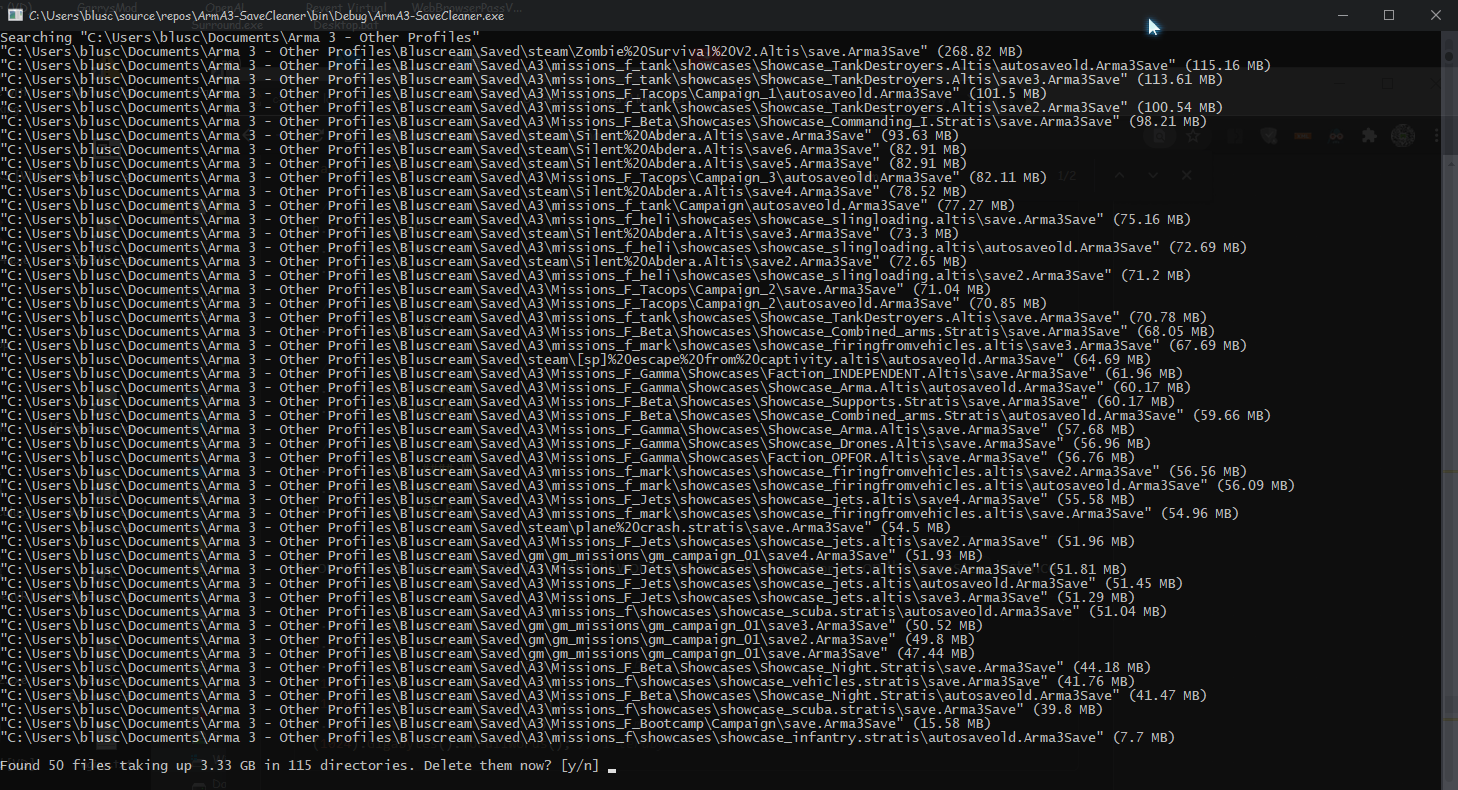1458x790 pixels.
Task: Click the escape%20from%20captivity autosaveold line
Action: coord(575,359)
